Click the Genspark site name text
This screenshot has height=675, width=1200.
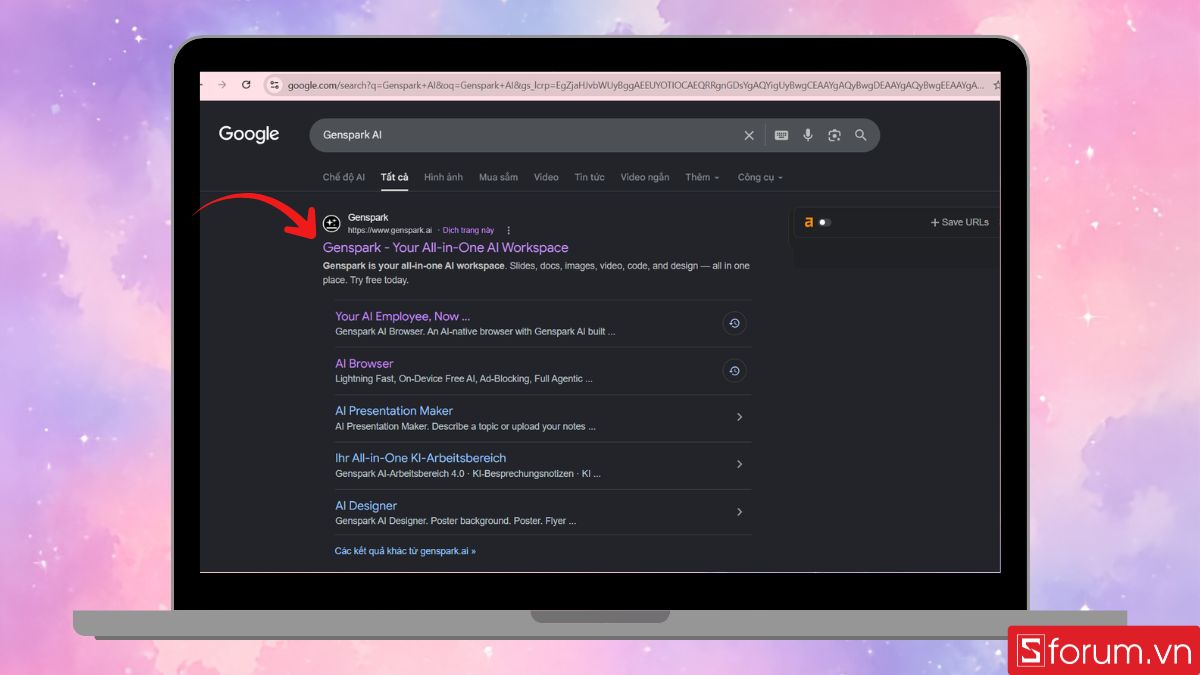pos(368,217)
